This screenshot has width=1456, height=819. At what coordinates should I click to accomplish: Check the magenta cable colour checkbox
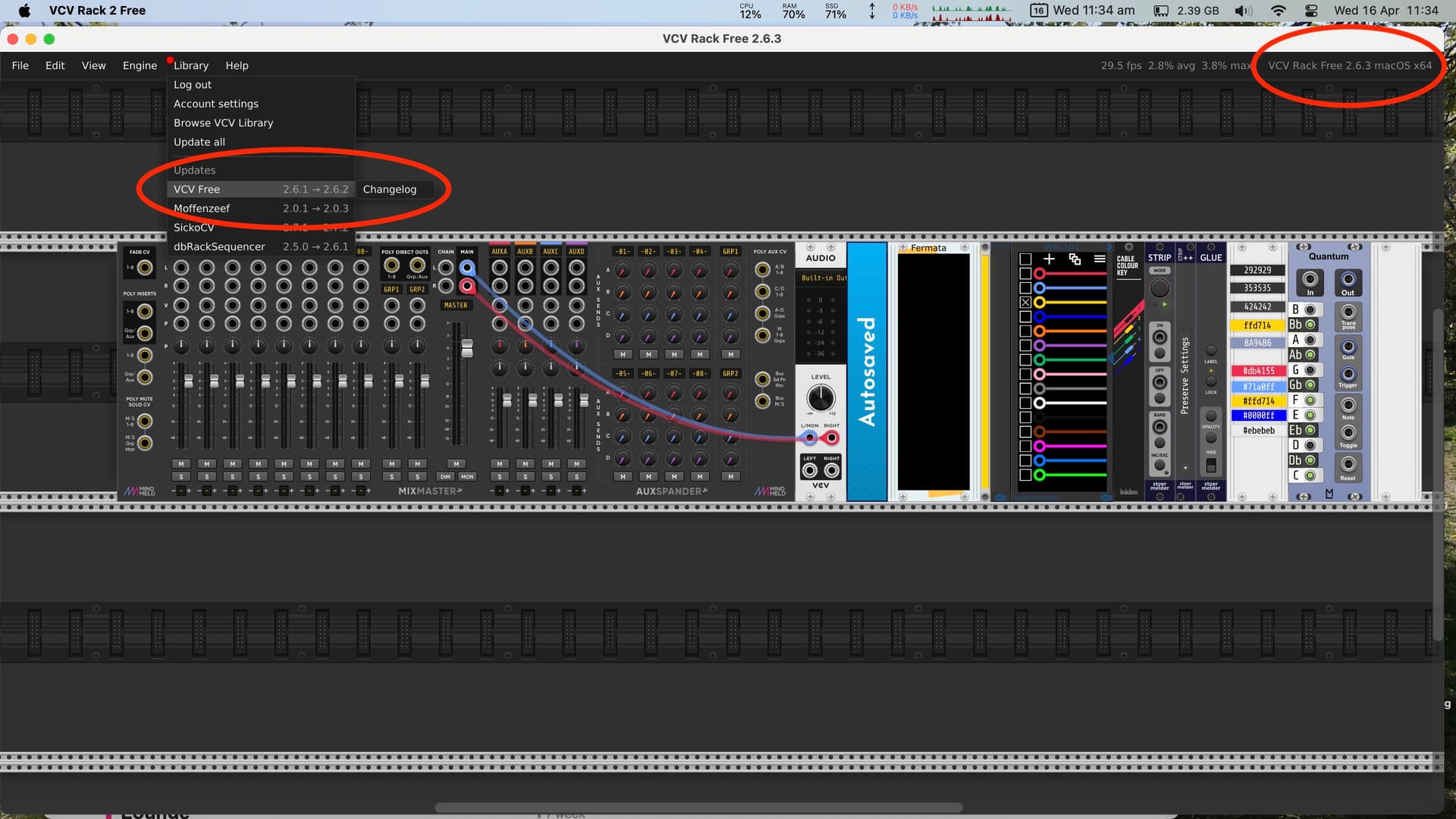1025,446
